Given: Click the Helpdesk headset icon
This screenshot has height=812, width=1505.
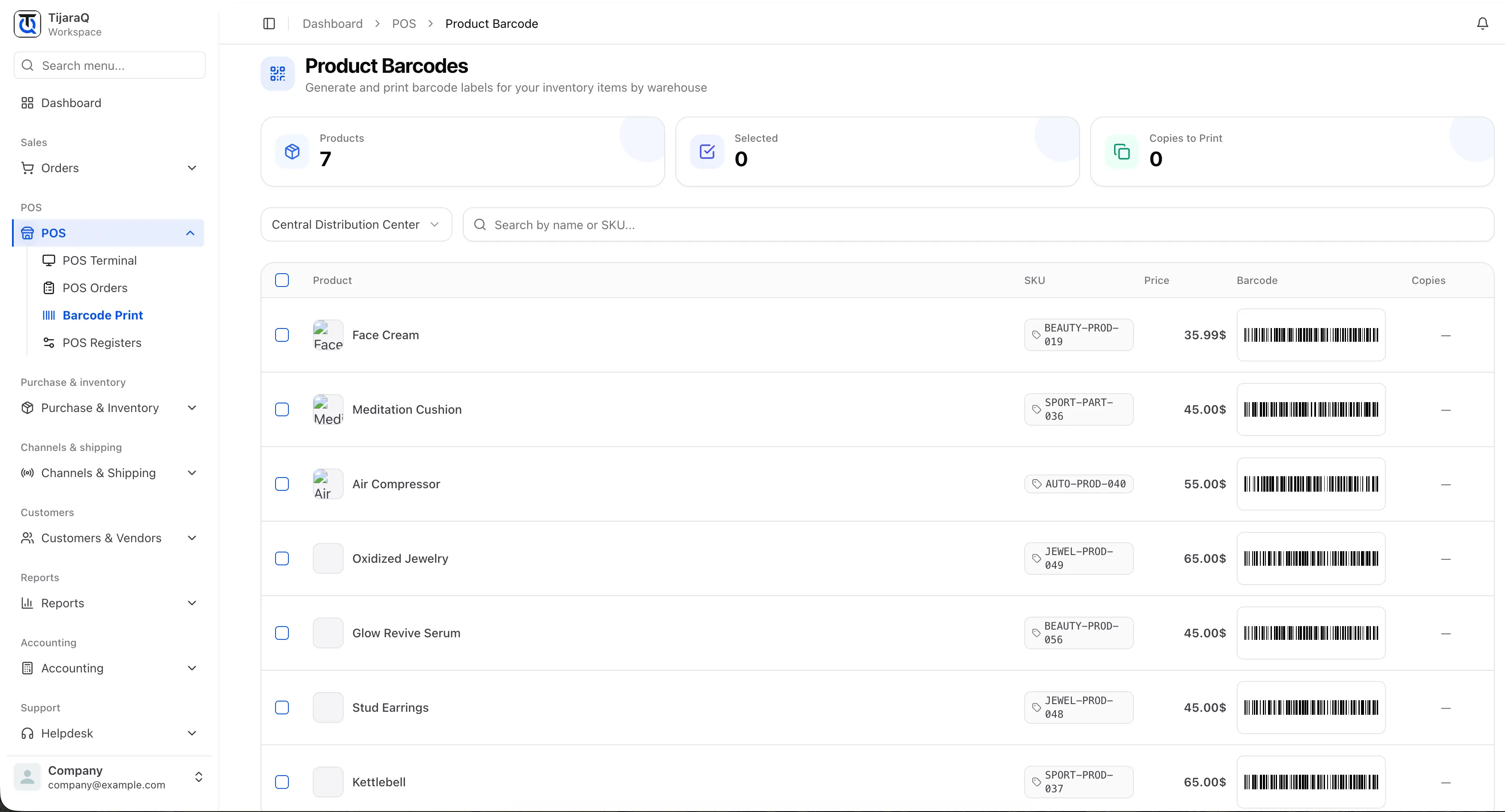Looking at the screenshot, I should [x=27, y=733].
